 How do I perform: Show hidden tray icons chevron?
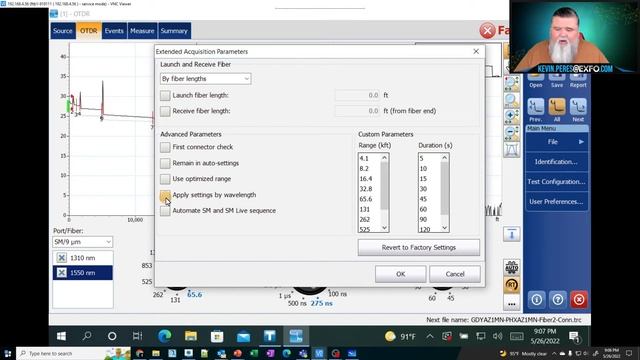click(430, 336)
